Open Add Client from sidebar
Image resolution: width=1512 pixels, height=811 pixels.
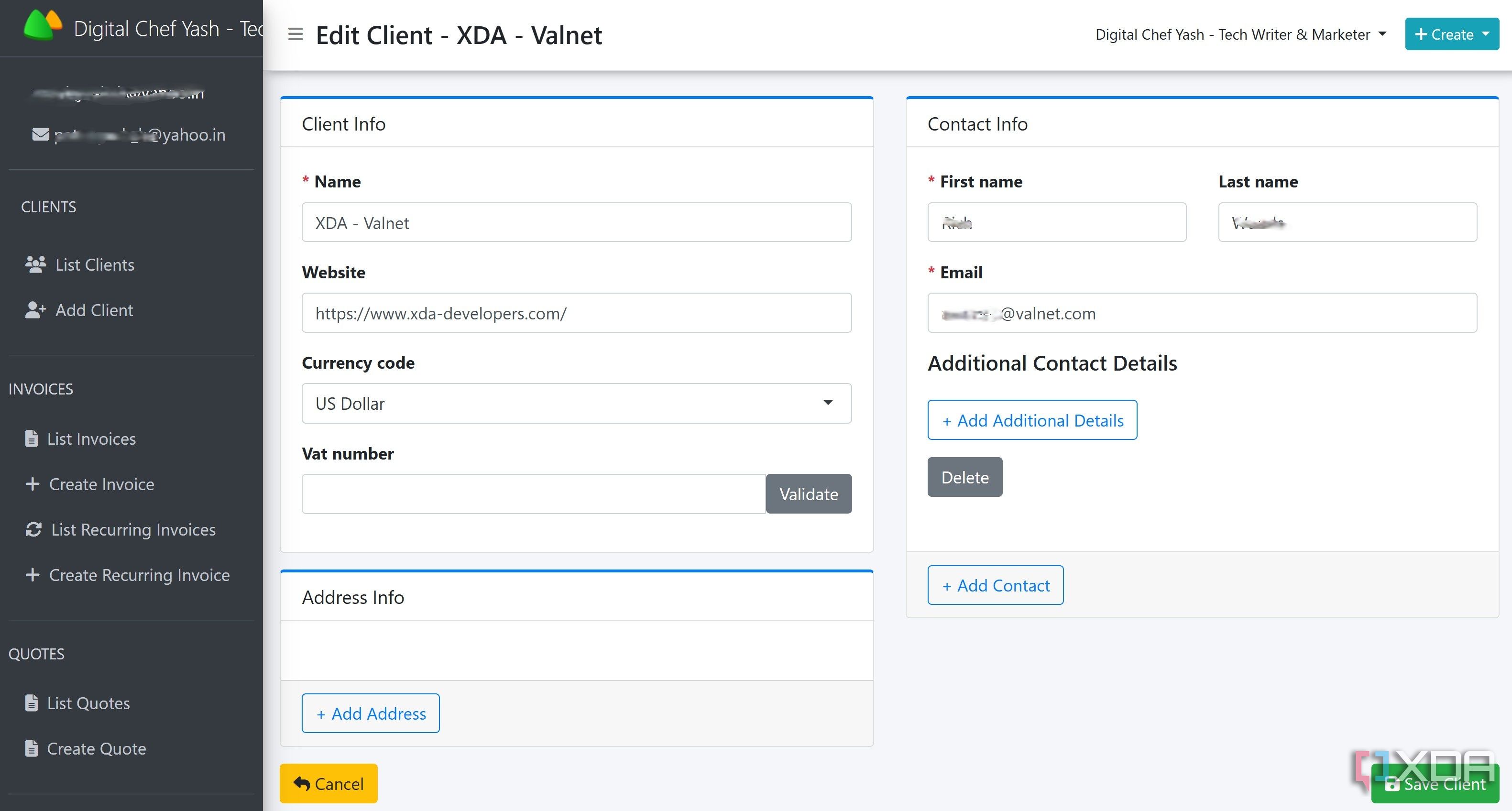click(95, 310)
